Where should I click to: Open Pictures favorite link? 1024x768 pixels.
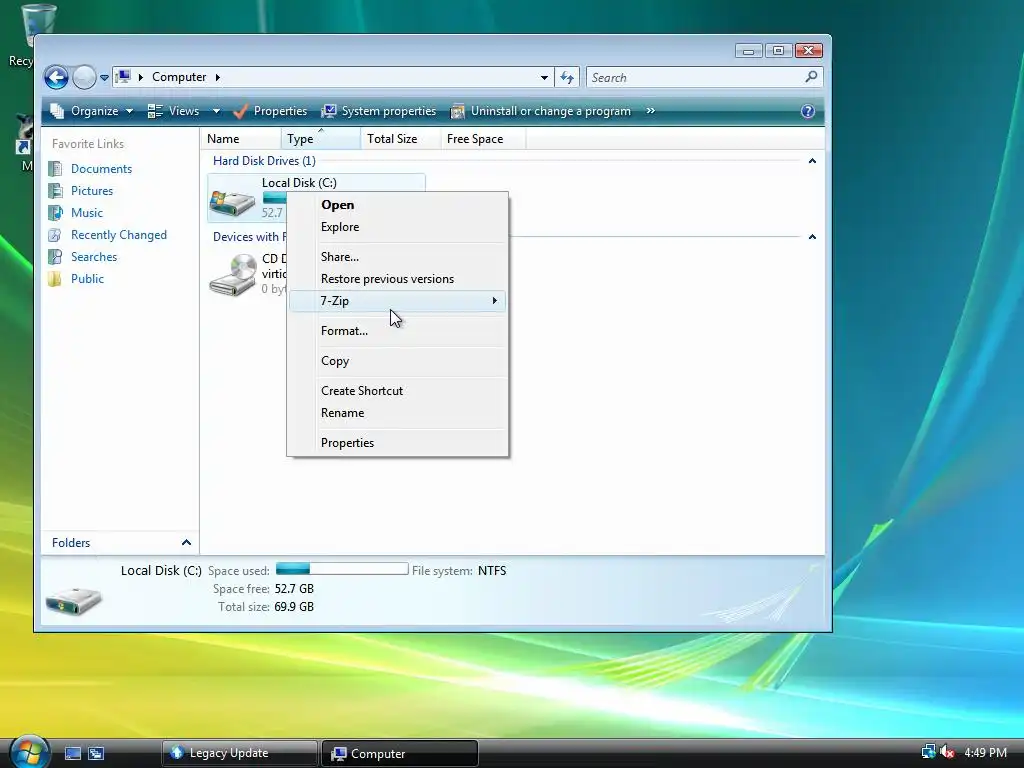(x=92, y=191)
